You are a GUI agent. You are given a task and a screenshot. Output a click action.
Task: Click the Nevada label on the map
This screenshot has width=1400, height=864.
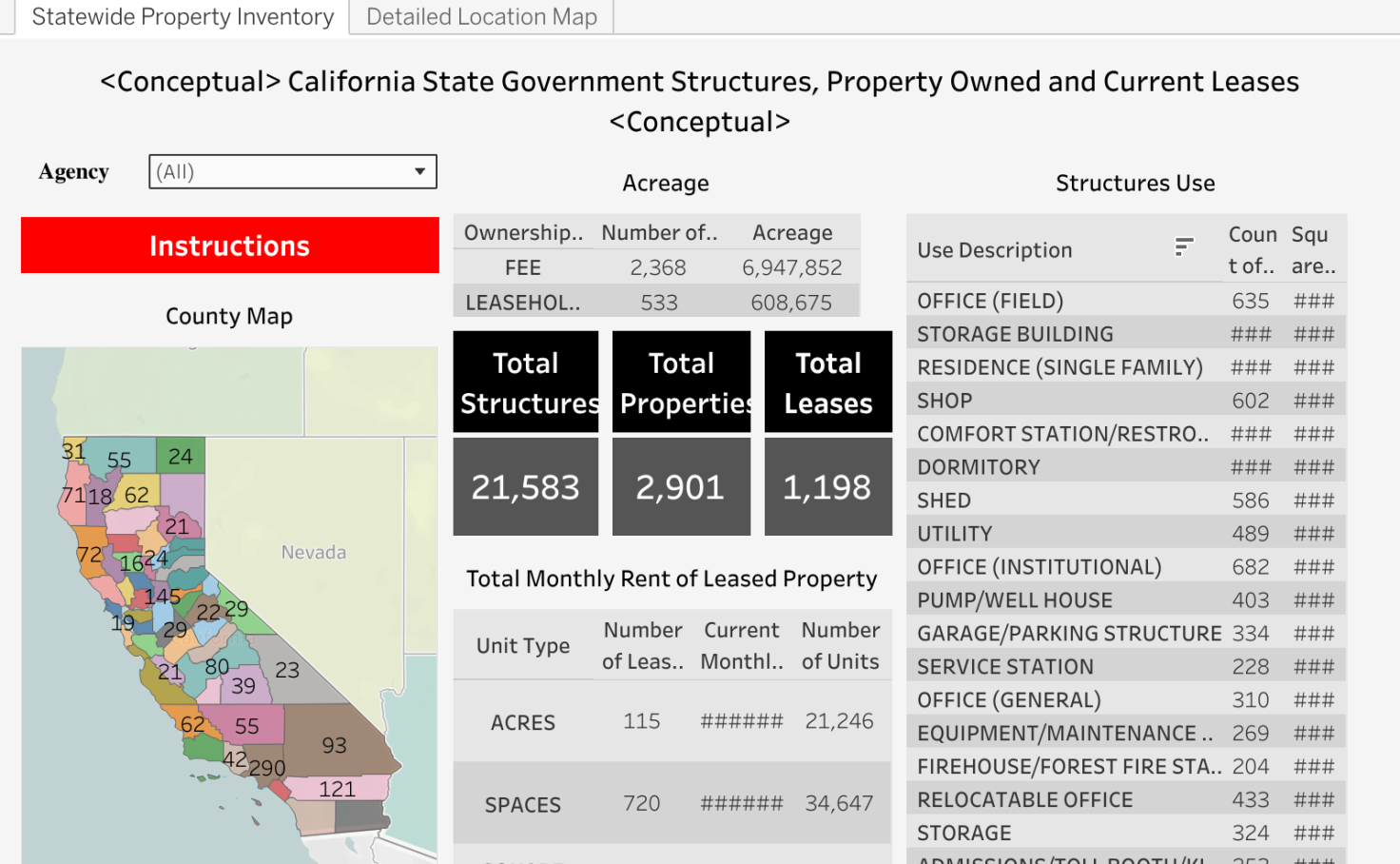[314, 552]
